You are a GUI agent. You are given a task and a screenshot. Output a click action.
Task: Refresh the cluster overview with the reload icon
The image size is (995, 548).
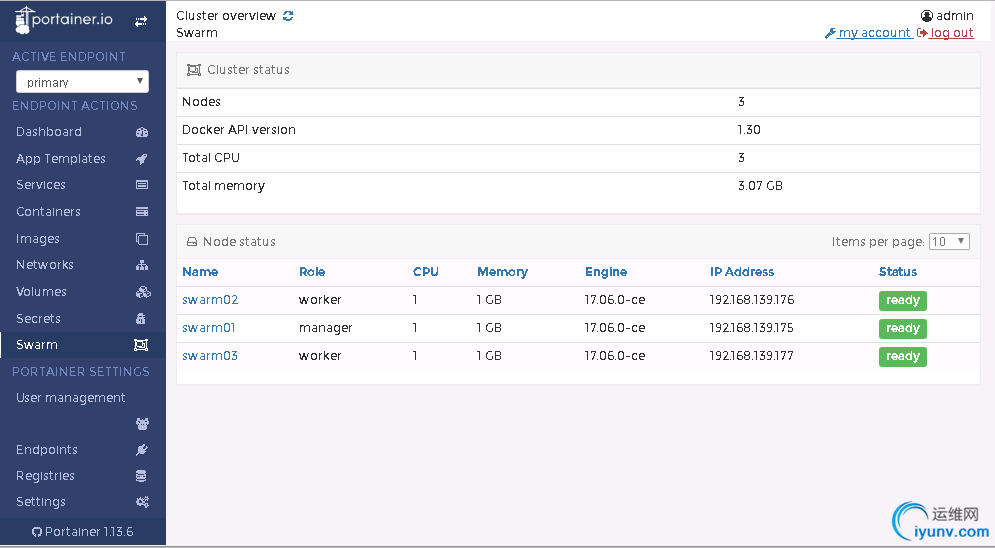point(288,16)
